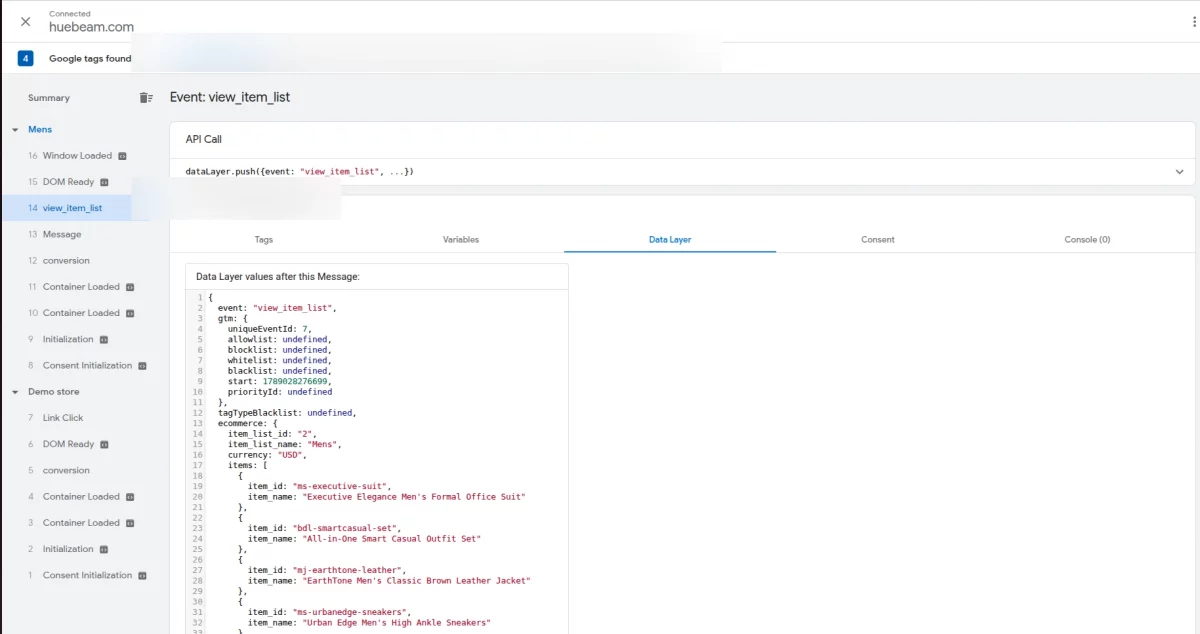Select event 15 DOM Ready

pyautogui.click(x=68, y=182)
